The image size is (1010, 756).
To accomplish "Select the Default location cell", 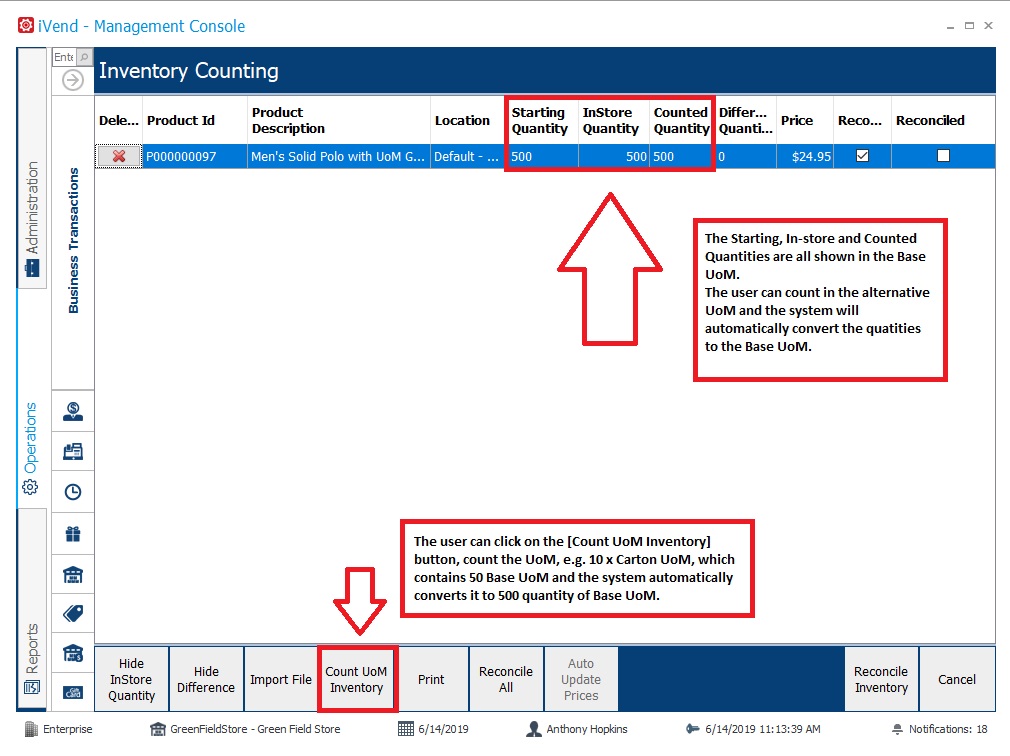I will (x=467, y=156).
